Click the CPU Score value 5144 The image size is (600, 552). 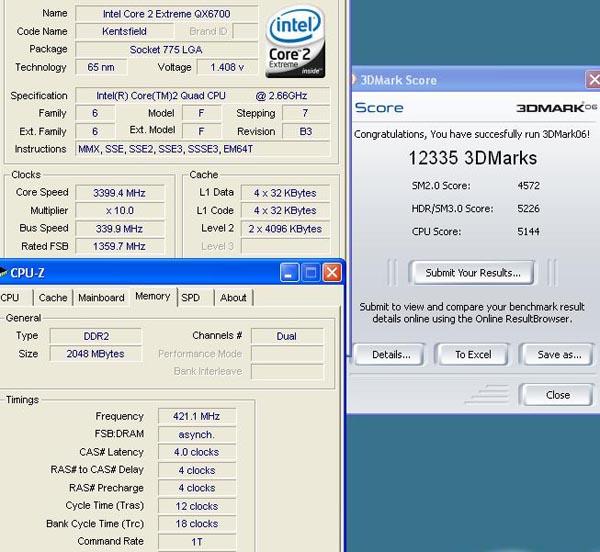click(x=528, y=231)
